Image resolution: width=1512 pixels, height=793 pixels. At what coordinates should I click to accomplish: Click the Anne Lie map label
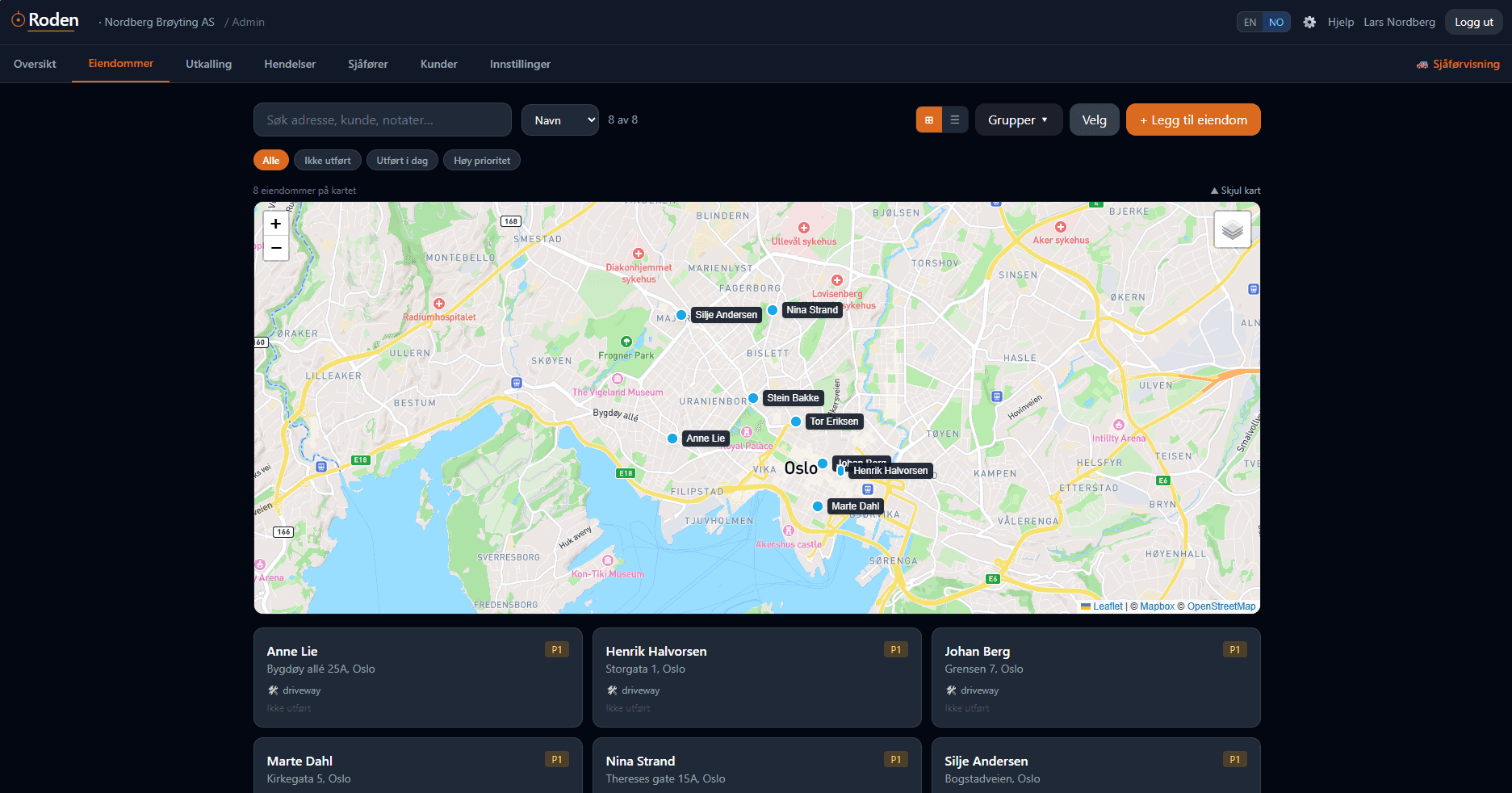tap(706, 438)
